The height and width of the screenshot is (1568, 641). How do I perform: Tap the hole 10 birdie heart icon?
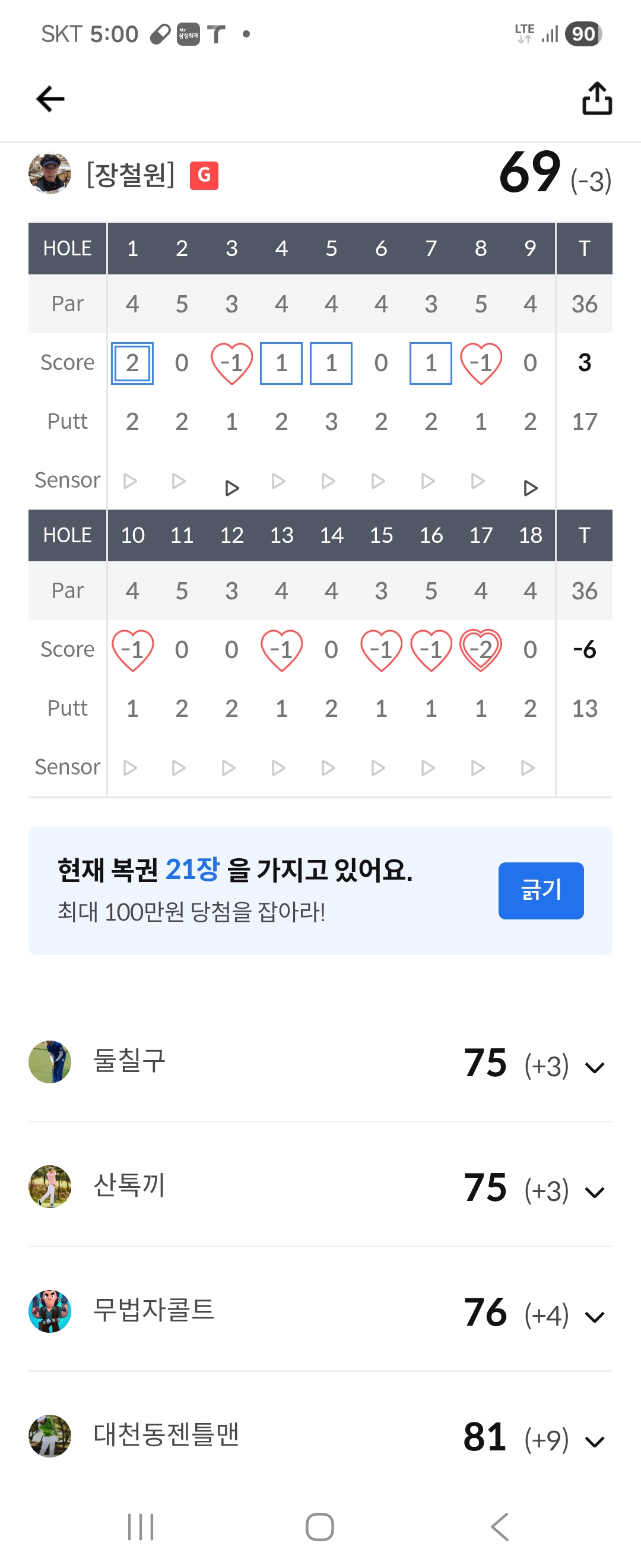(x=132, y=650)
